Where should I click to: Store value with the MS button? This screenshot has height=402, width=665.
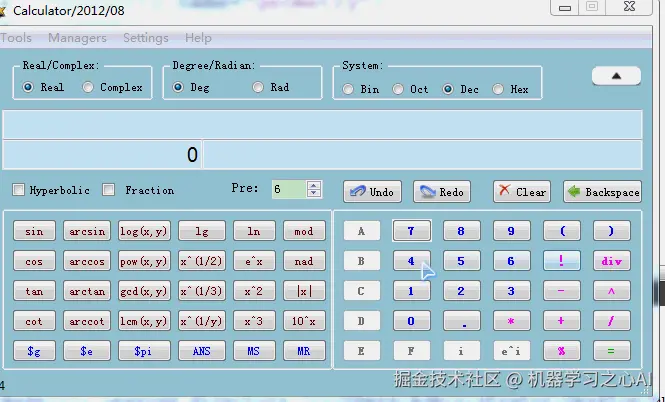click(254, 351)
